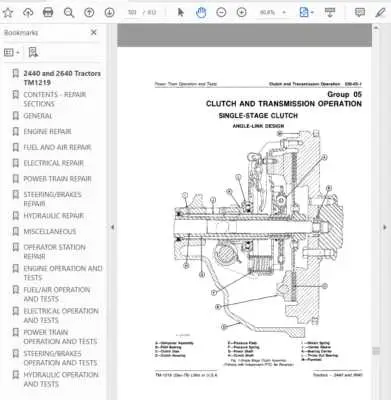Click bookmark icon beside GENERAL
Image resolution: width=391 pixels, height=400 pixels.
(15, 116)
